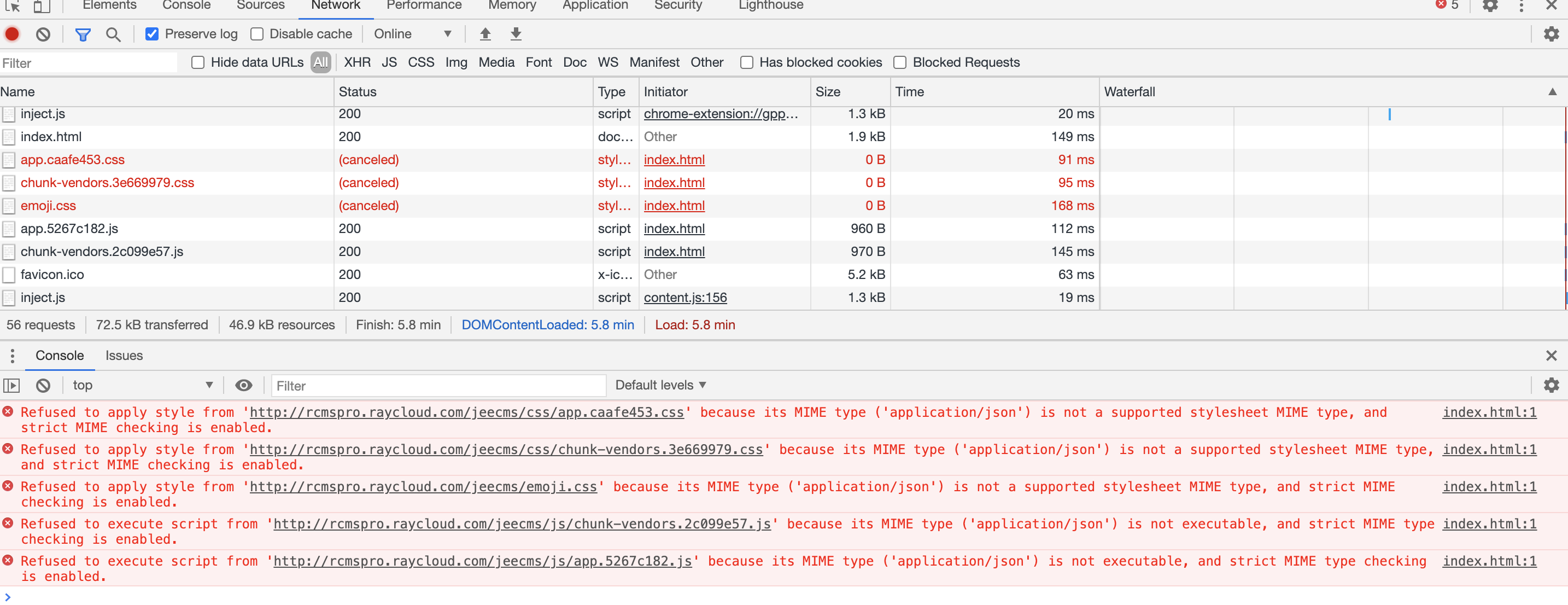This screenshot has height=605, width=1568.
Task: Open the content.js:156 initiator link
Action: (685, 298)
